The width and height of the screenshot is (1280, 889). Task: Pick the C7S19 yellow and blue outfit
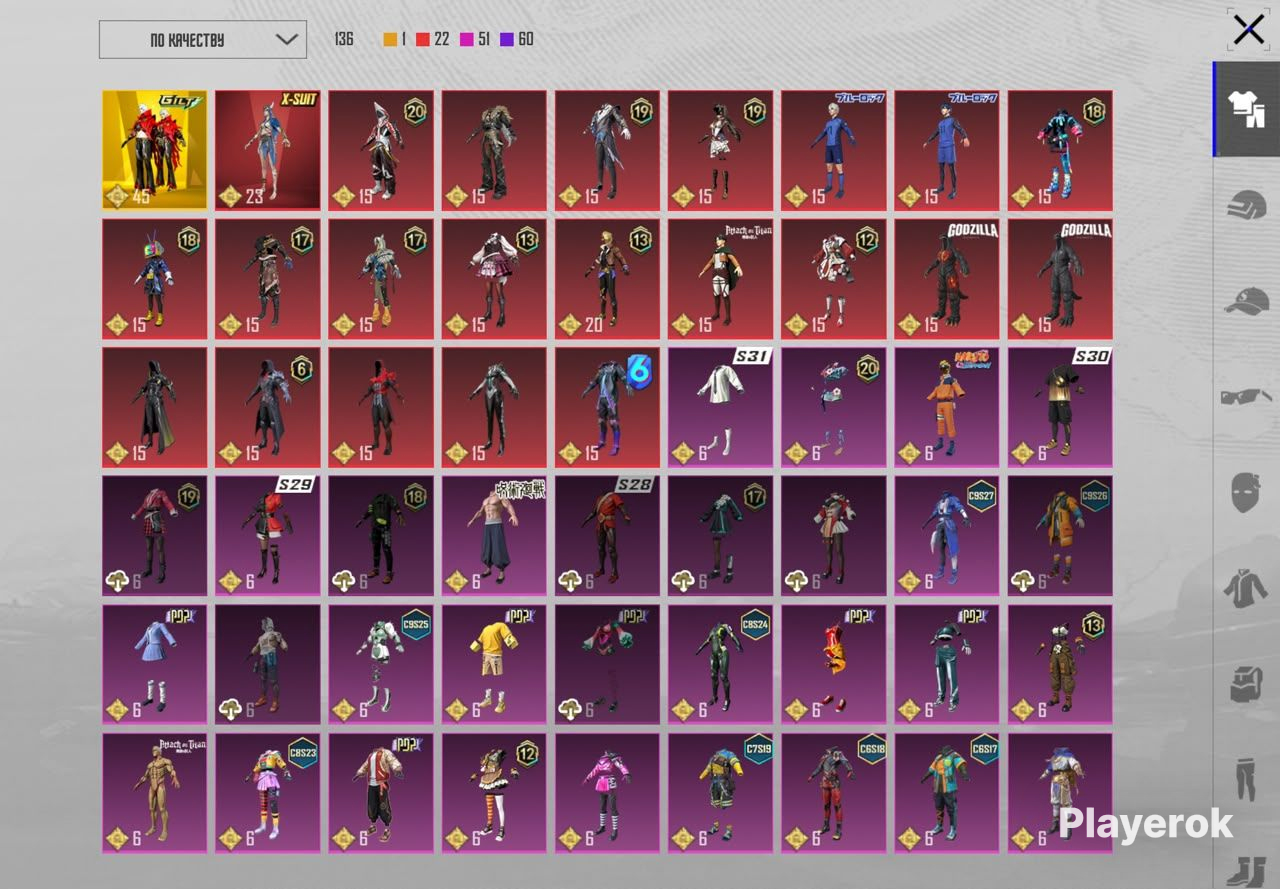[x=721, y=792]
